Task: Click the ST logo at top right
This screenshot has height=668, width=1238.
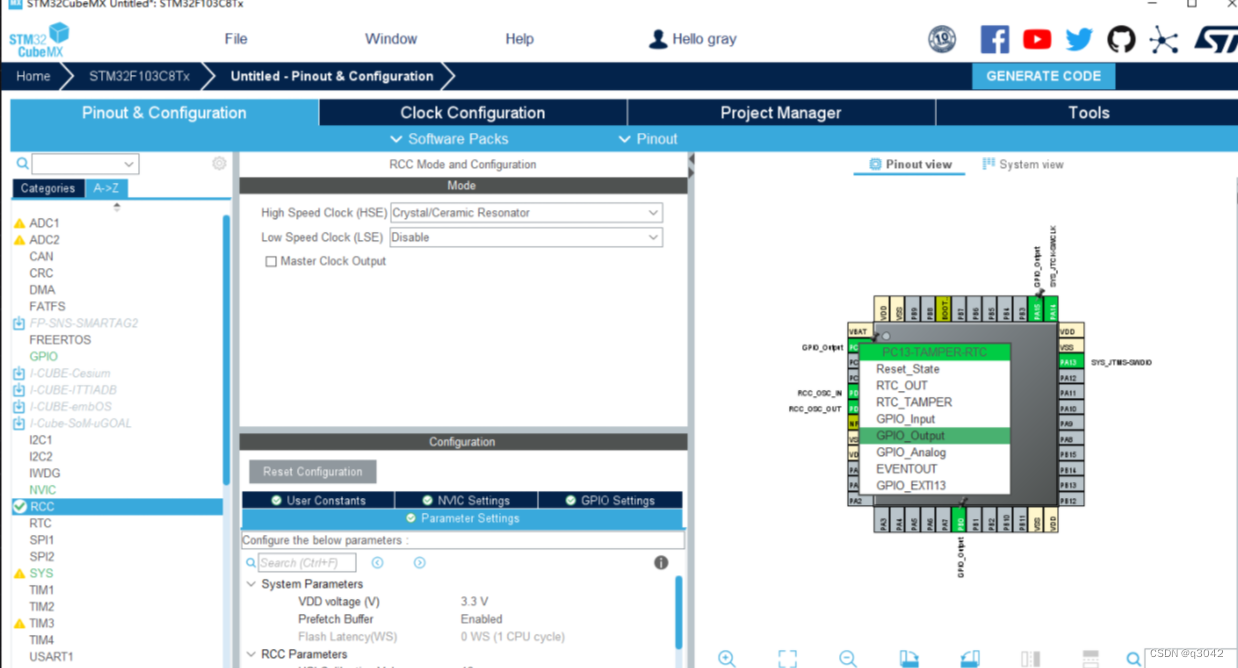Action: (x=1215, y=39)
